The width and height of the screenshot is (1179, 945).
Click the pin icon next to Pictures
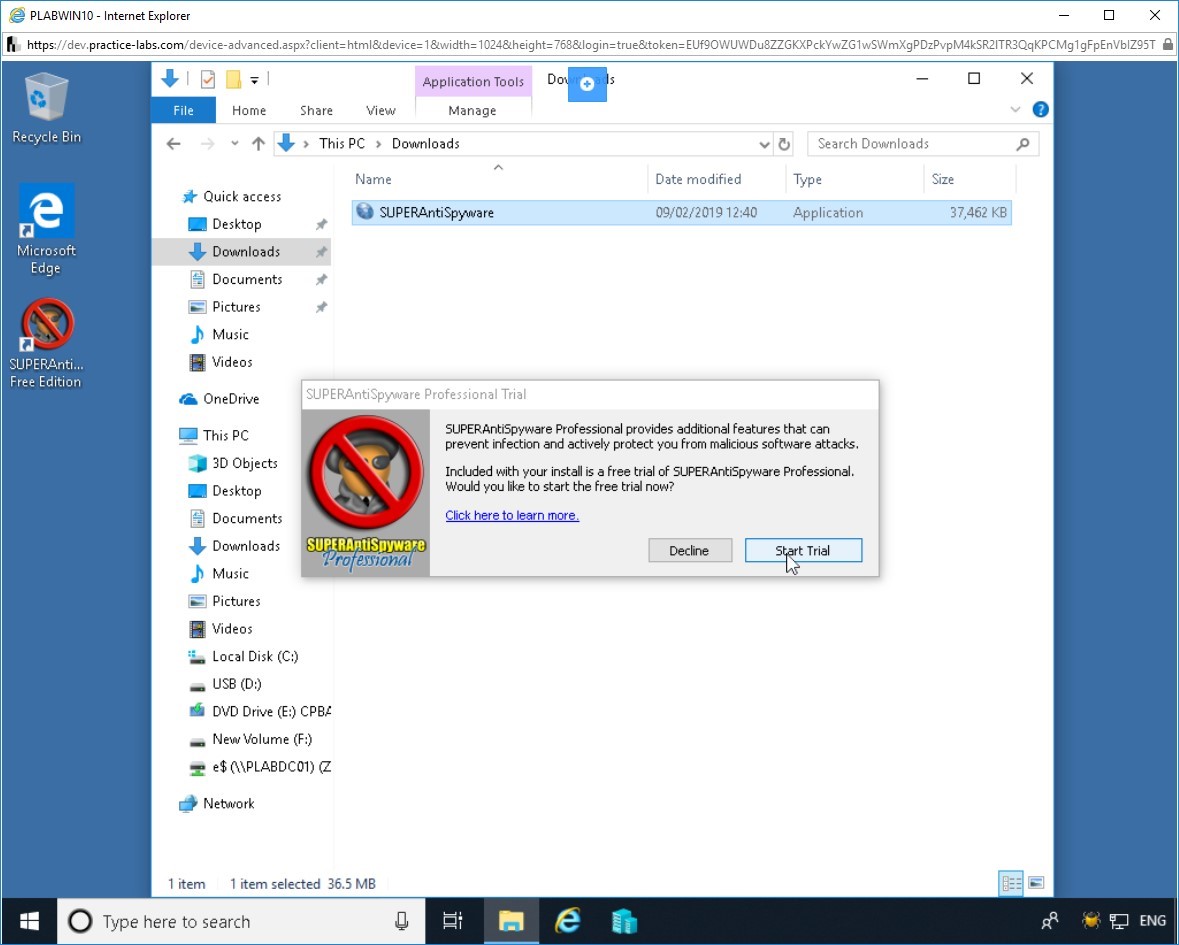coord(321,307)
